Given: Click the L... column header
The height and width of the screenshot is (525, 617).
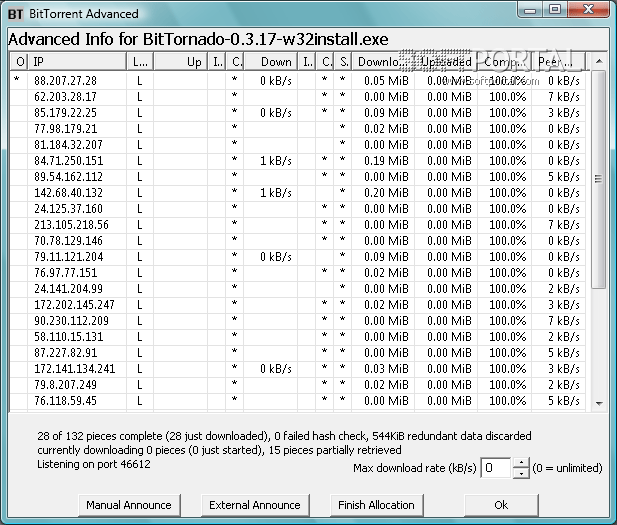Looking at the screenshot, I should (x=140, y=62).
